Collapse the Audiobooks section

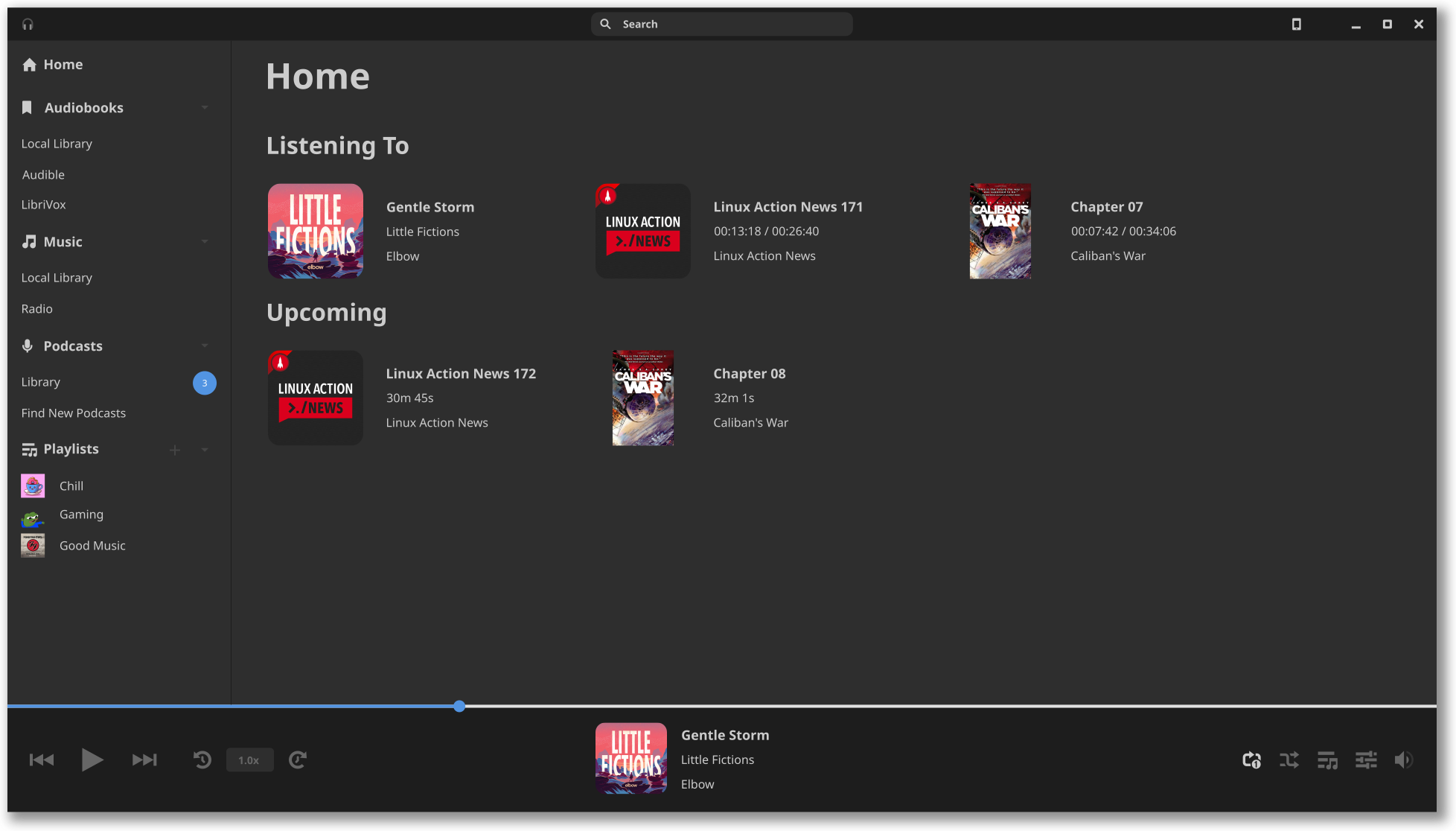(x=205, y=108)
